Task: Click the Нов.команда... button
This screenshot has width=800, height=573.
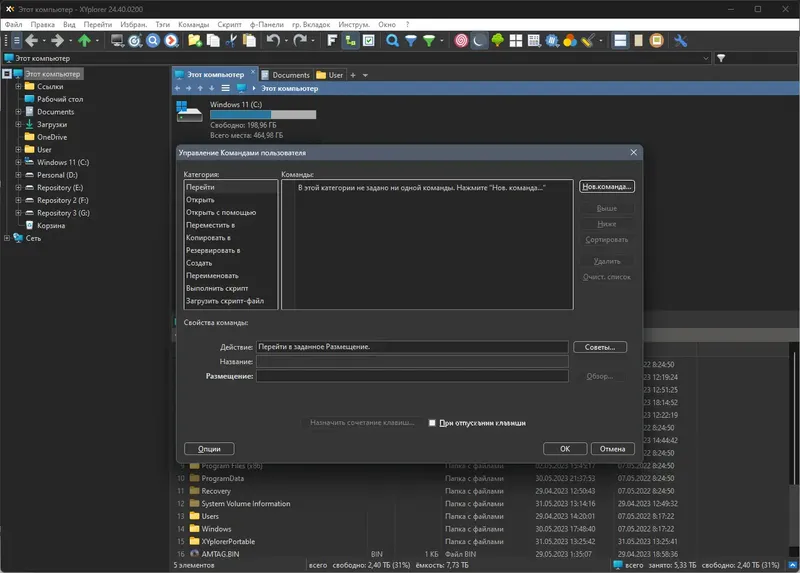Action: (x=607, y=187)
